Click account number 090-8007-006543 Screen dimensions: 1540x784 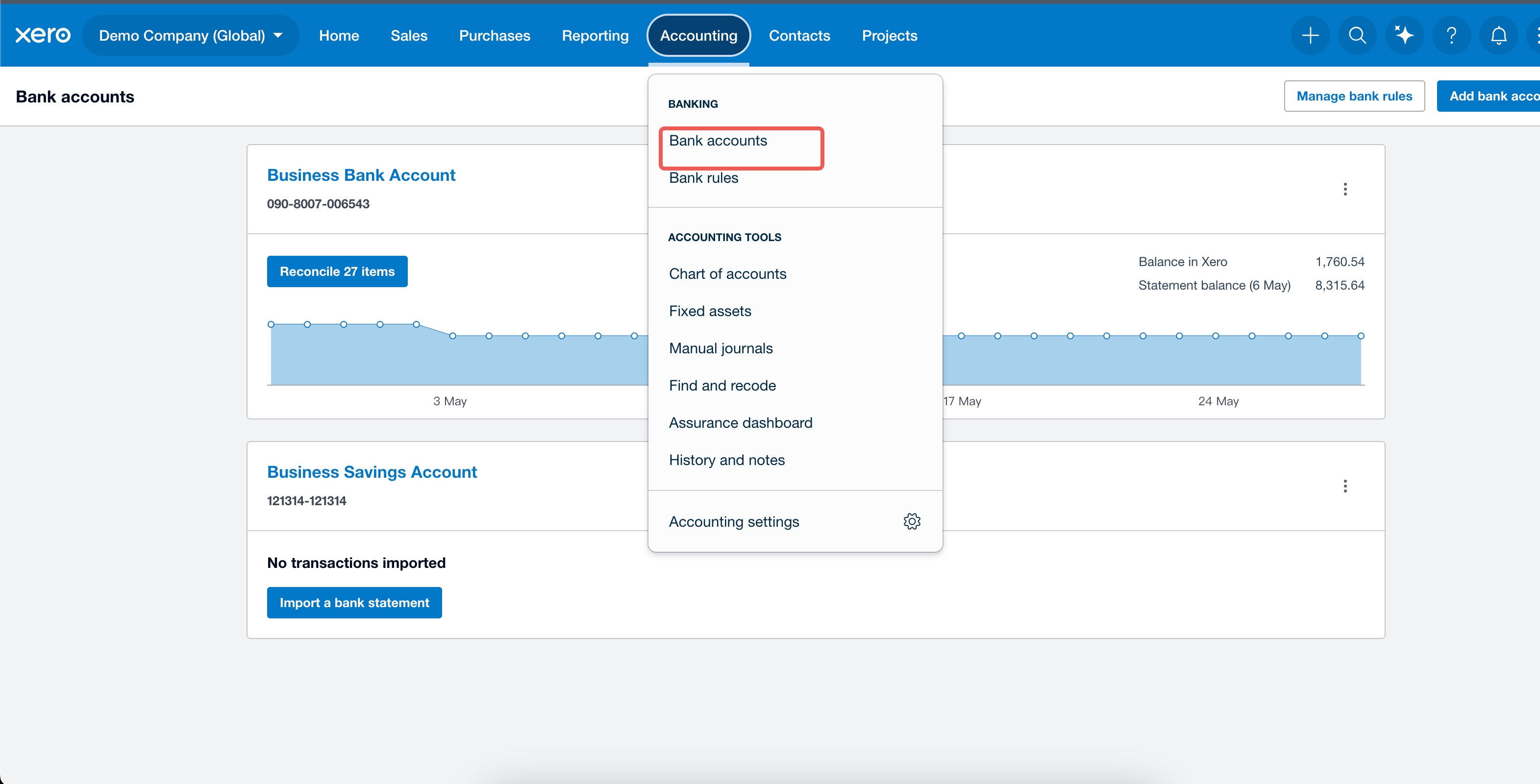(318, 204)
